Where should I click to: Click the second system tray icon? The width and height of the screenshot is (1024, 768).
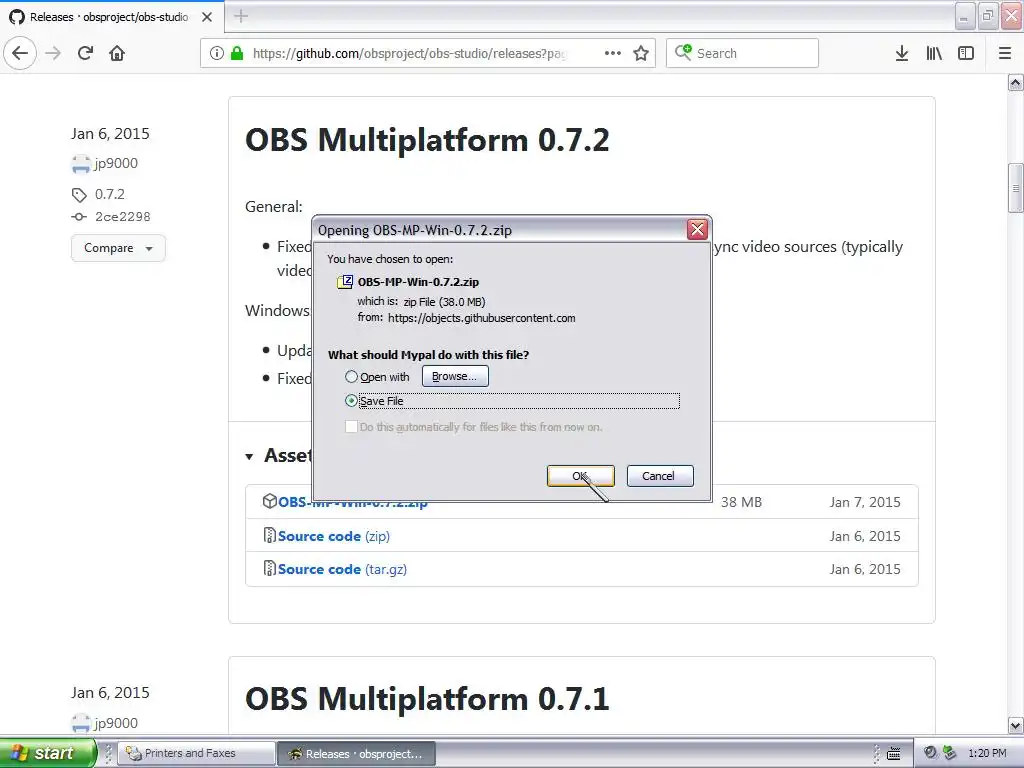[x=950, y=753]
